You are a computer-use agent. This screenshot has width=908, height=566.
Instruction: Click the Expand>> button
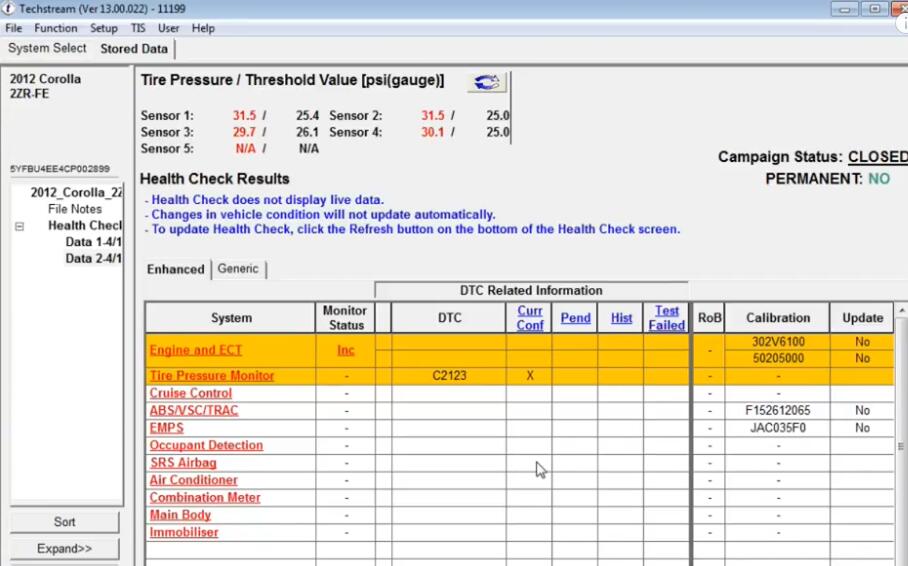coord(64,549)
